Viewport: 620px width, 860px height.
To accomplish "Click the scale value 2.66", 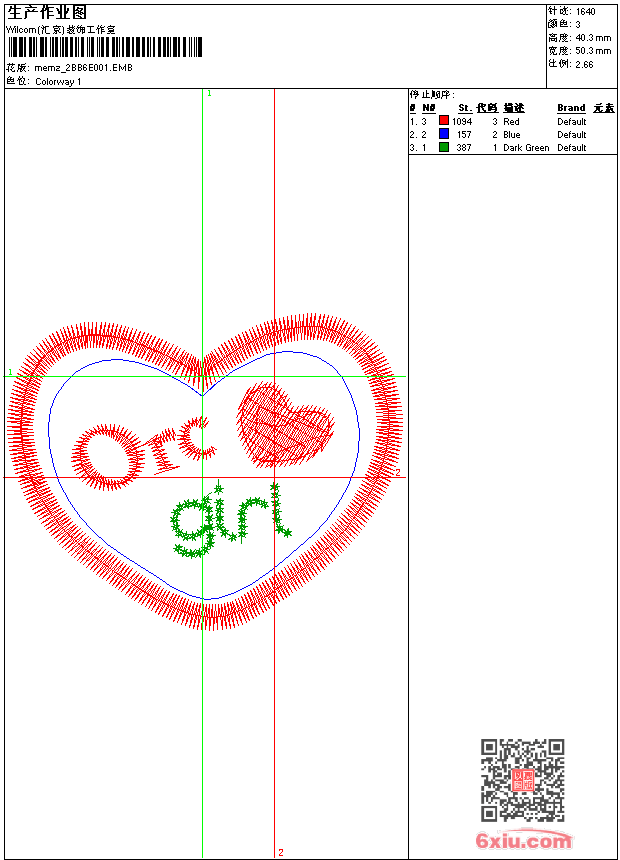I will [x=584, y=64].
